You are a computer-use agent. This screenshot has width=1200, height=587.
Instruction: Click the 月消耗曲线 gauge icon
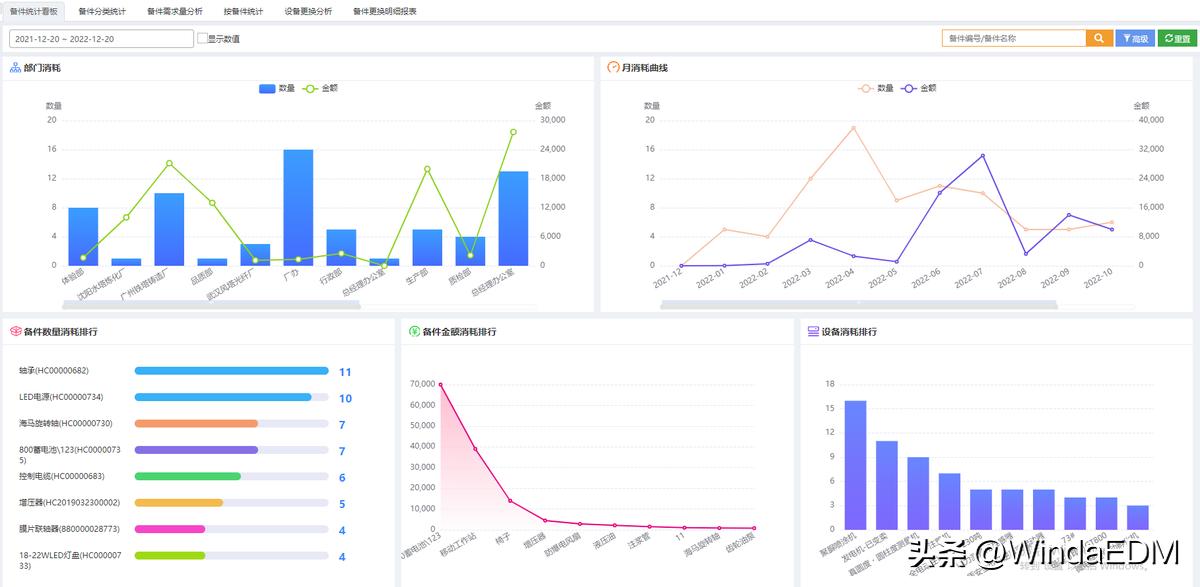613,68
